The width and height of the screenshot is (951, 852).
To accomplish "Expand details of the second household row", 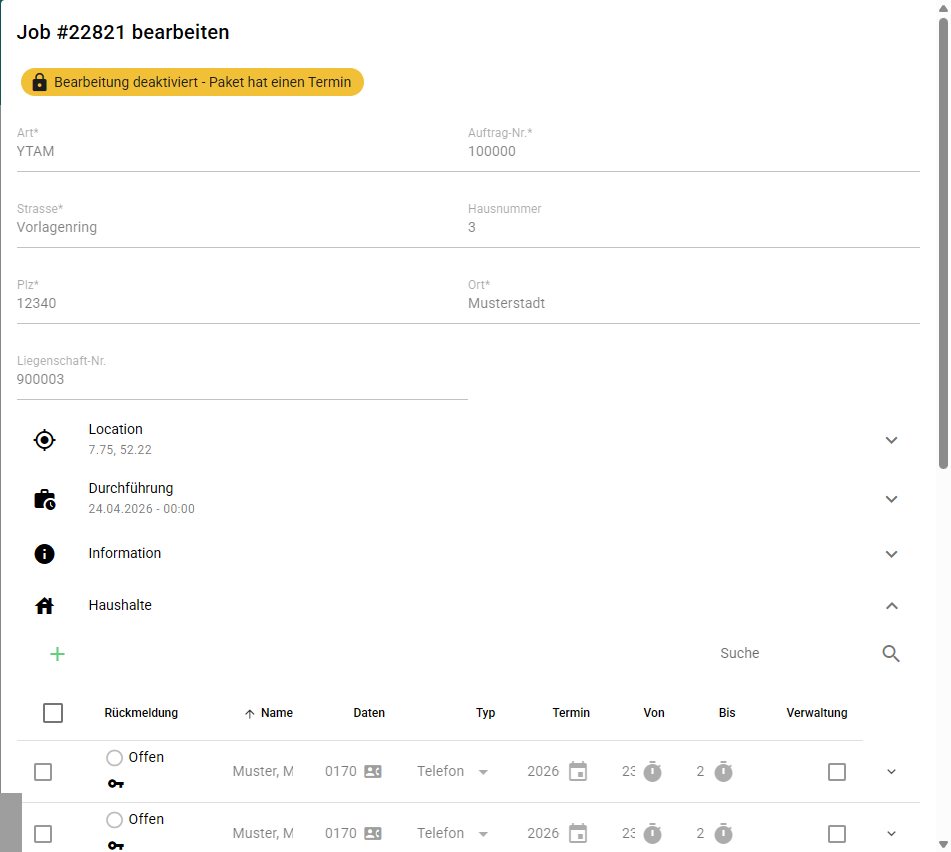I will tap(891, 834).
